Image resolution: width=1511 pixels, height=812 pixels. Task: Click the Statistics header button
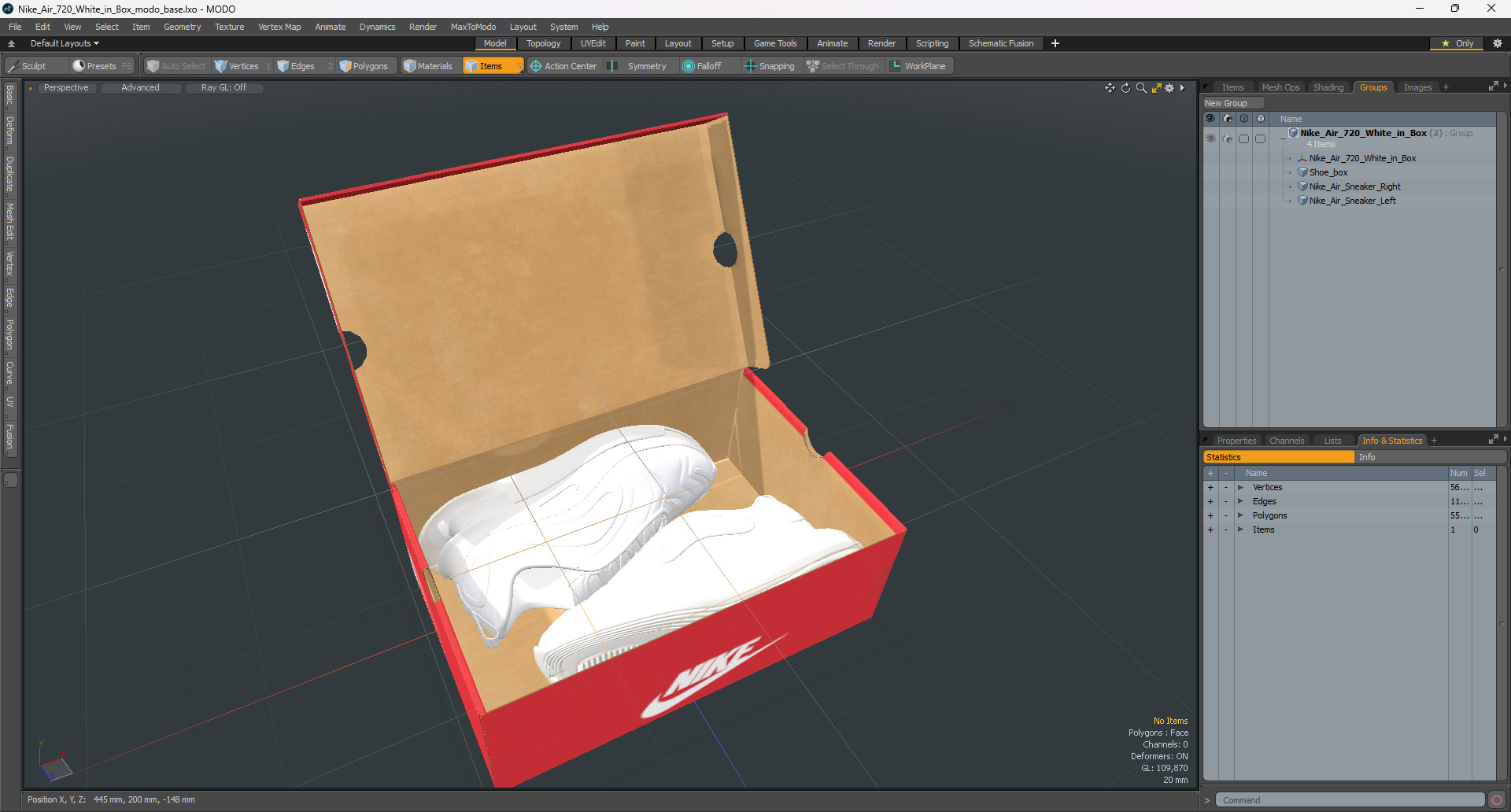1279,457
